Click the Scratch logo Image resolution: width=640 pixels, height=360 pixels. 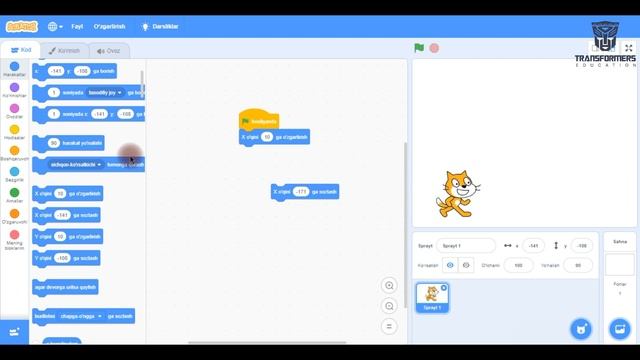pyautogui.click(x=22, y=27)
